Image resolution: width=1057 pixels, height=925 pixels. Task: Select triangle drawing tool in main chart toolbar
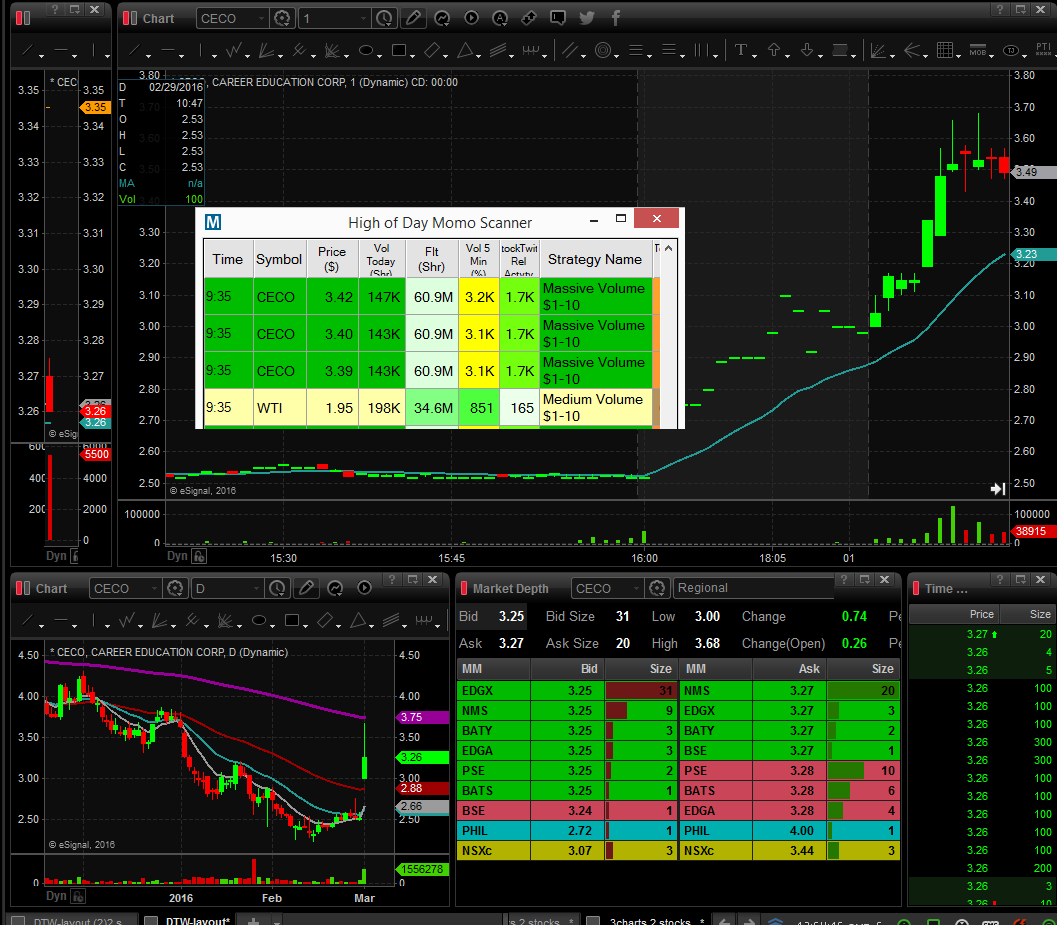click(x=464, y=50)
